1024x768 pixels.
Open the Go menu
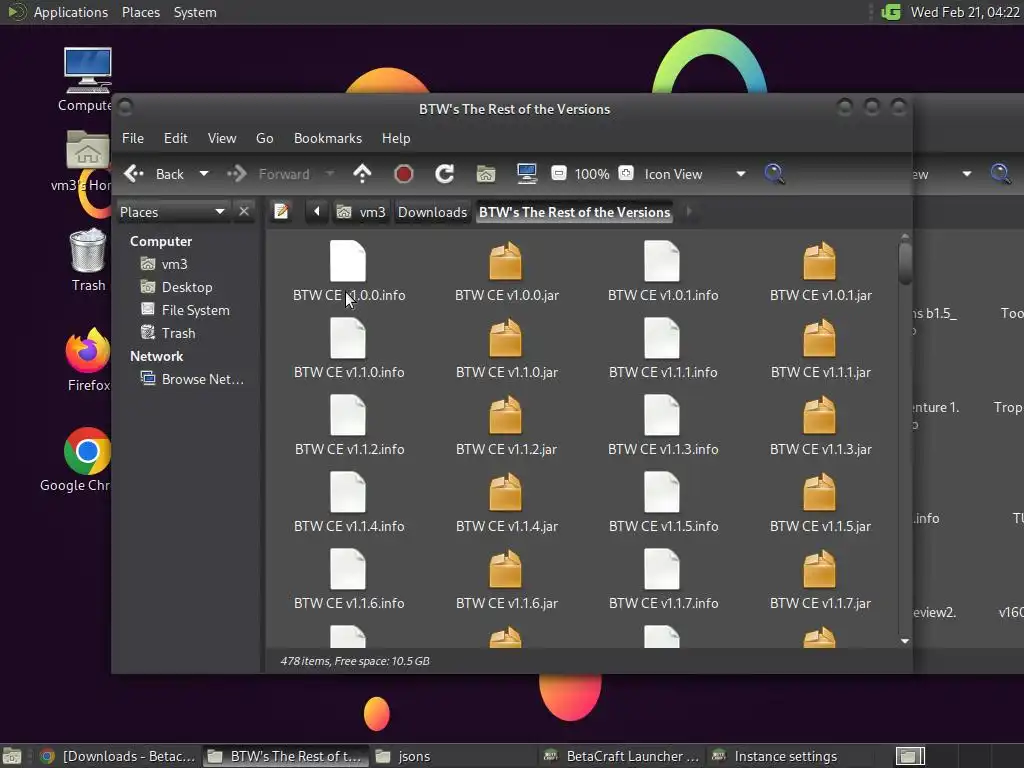264,138
